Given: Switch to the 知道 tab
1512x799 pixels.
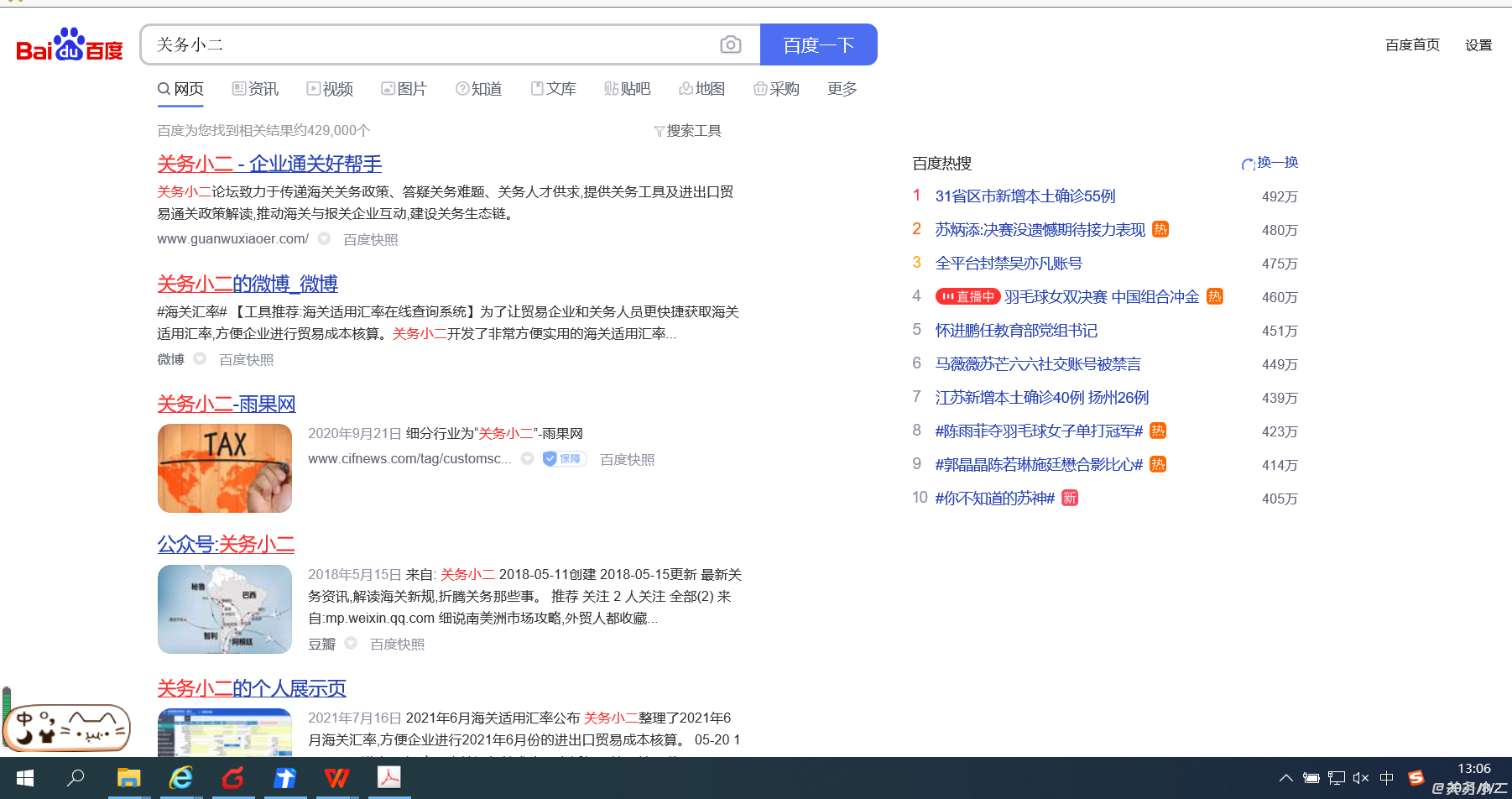Looking at the screenshot, I should point(478,89).
